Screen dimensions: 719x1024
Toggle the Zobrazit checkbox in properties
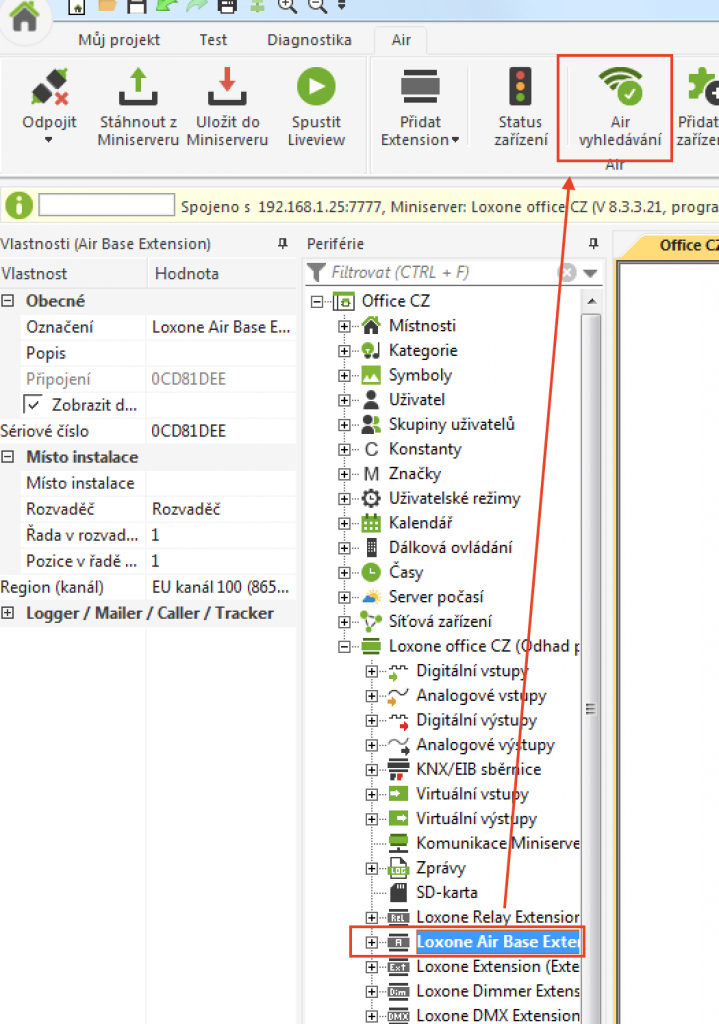click(x=33, y=405)
